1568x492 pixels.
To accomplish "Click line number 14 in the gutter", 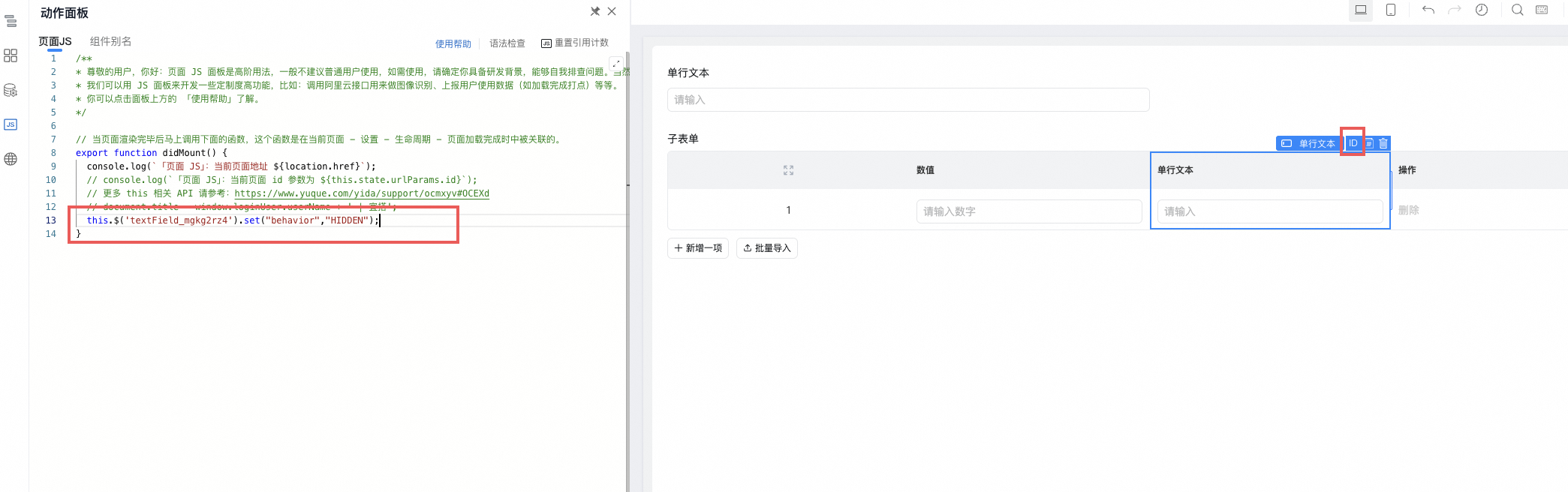I will (x=51, y=234).
